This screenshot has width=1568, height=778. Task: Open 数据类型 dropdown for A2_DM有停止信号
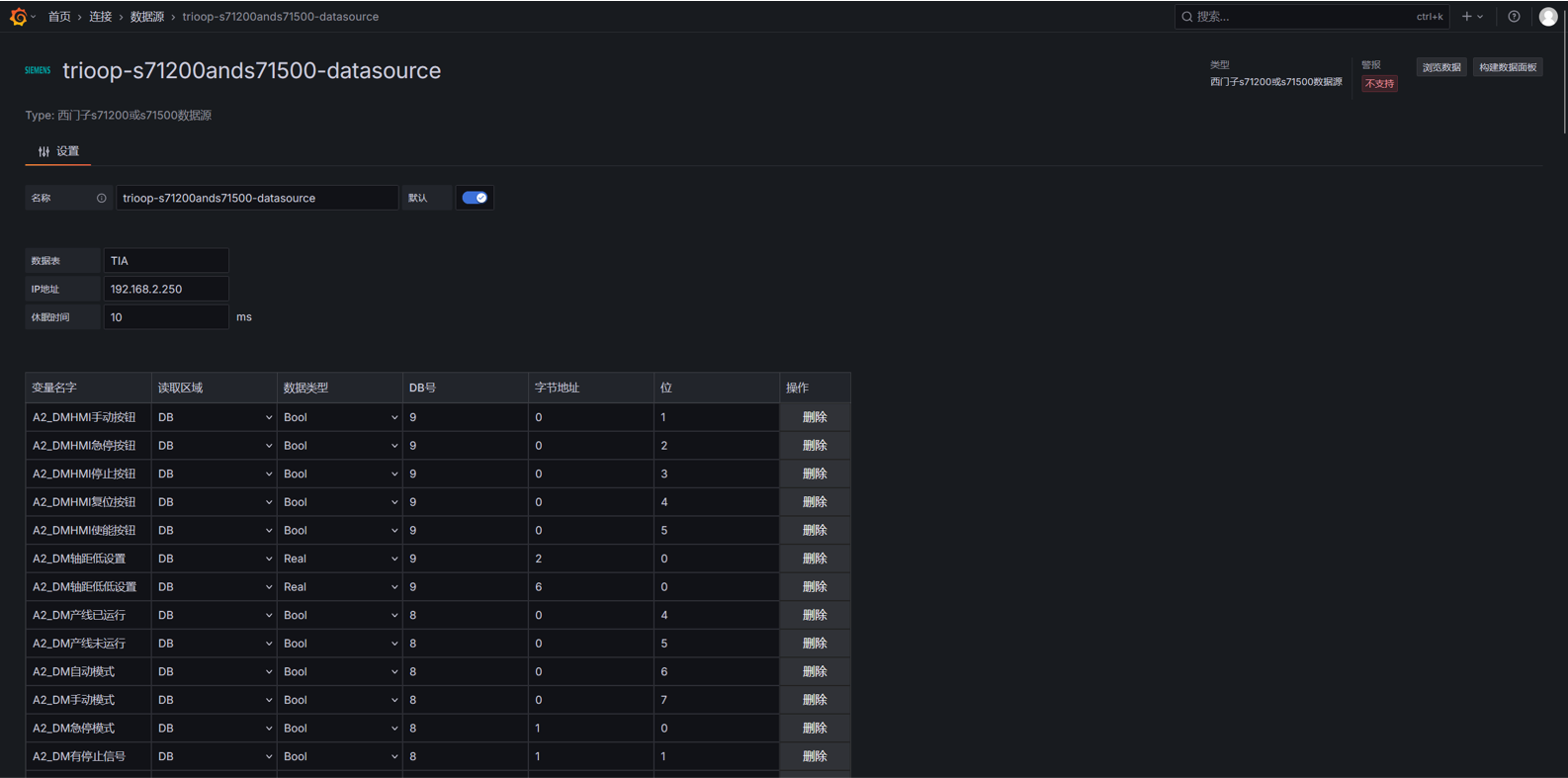pos(340,756)
